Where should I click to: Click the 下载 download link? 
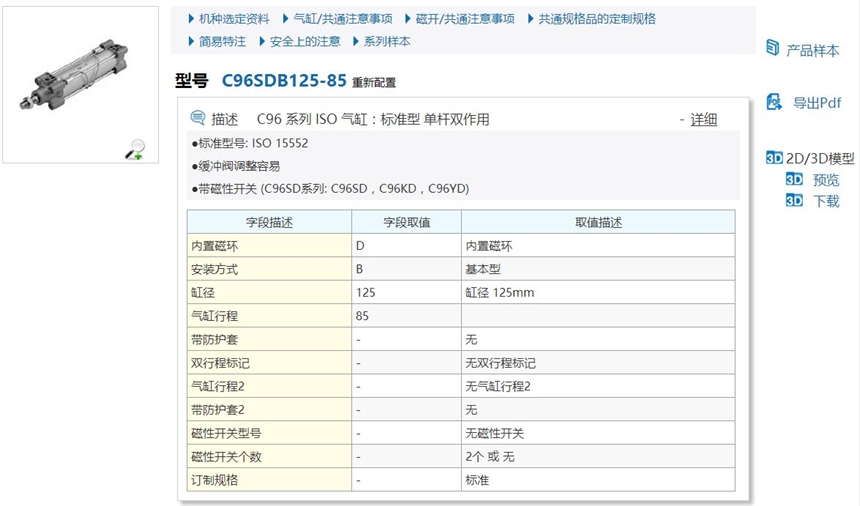tap(826, 201)
